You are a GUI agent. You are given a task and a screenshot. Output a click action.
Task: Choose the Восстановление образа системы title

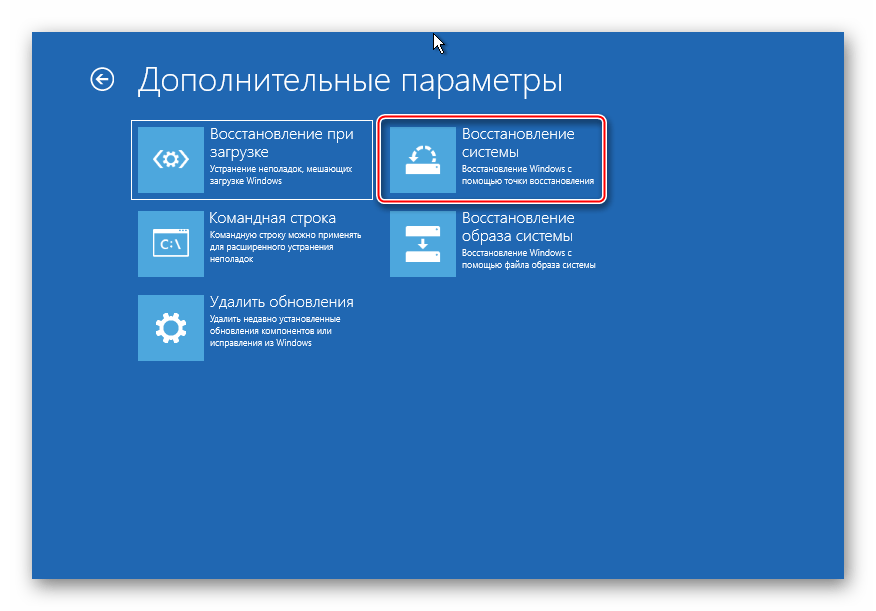click(x=517, y=227)
